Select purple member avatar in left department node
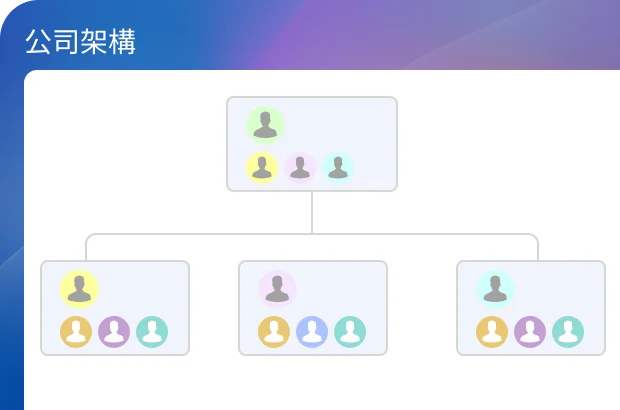The width and height of the screenshot is (620, 410). [114, 332]
